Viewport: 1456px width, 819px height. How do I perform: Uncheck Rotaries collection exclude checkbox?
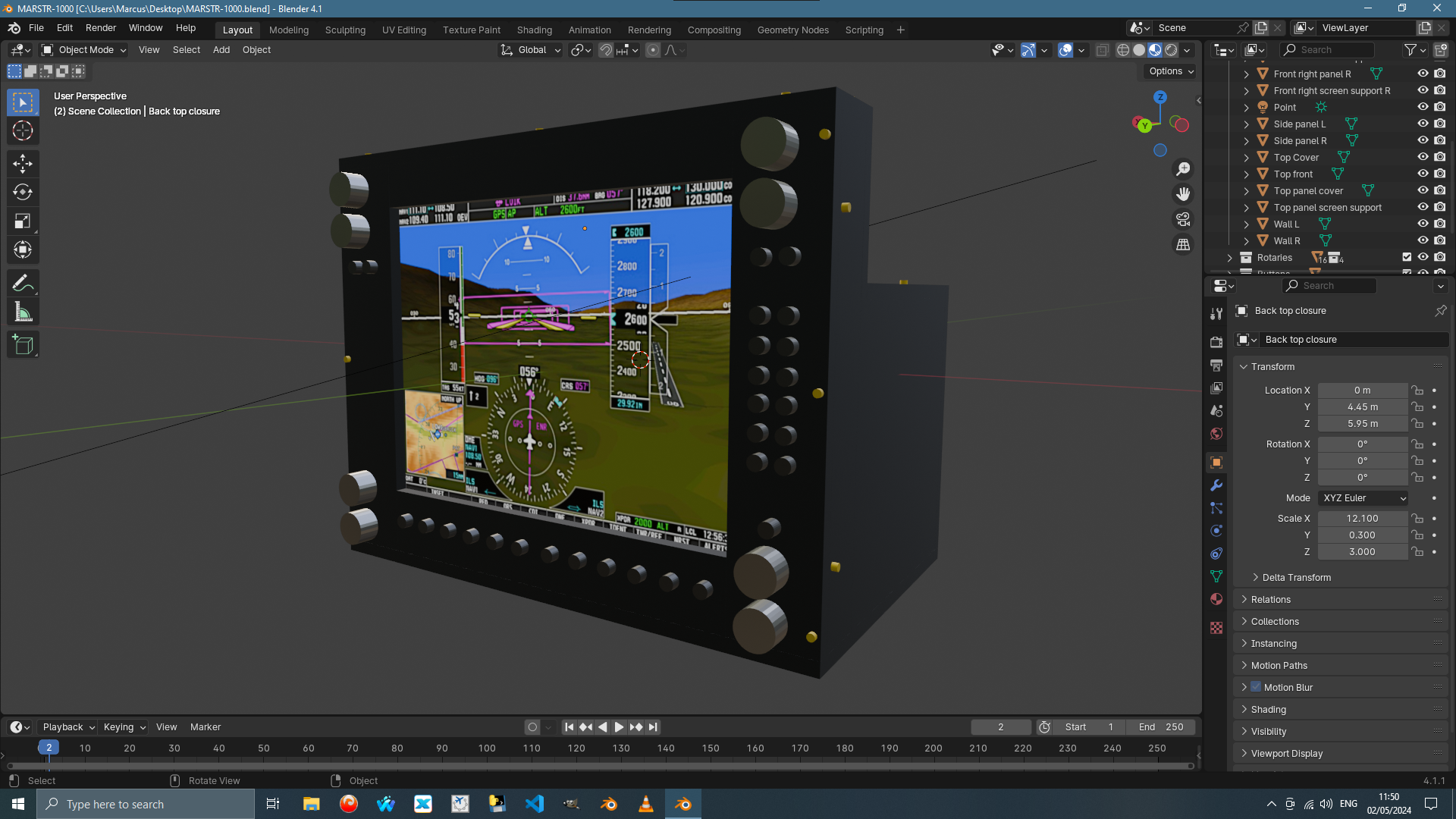pos(1407,257)
